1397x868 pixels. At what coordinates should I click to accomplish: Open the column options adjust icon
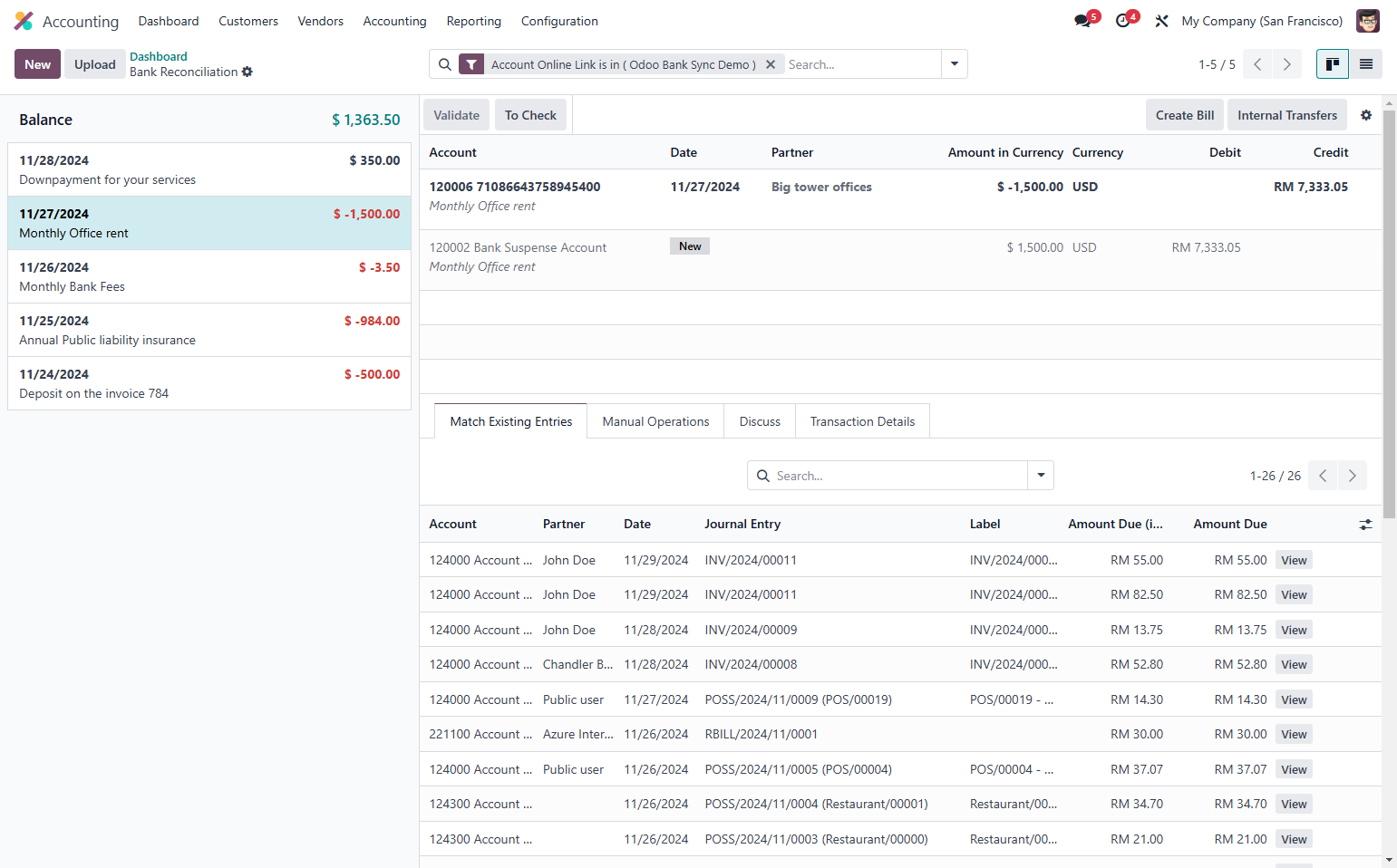click(x=1365, y=525)
